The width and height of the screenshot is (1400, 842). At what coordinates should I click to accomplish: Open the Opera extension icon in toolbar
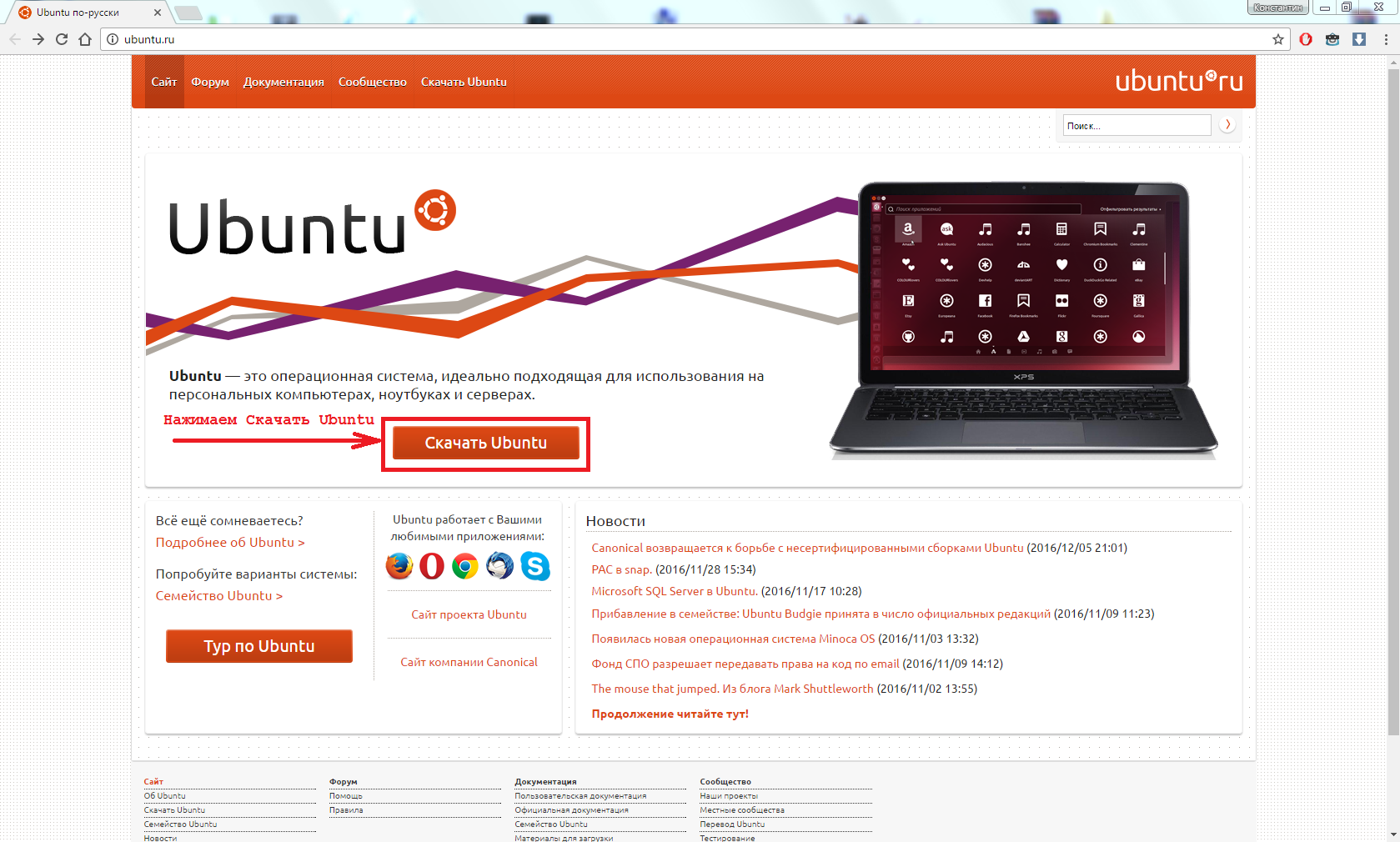coord(1306,39)
